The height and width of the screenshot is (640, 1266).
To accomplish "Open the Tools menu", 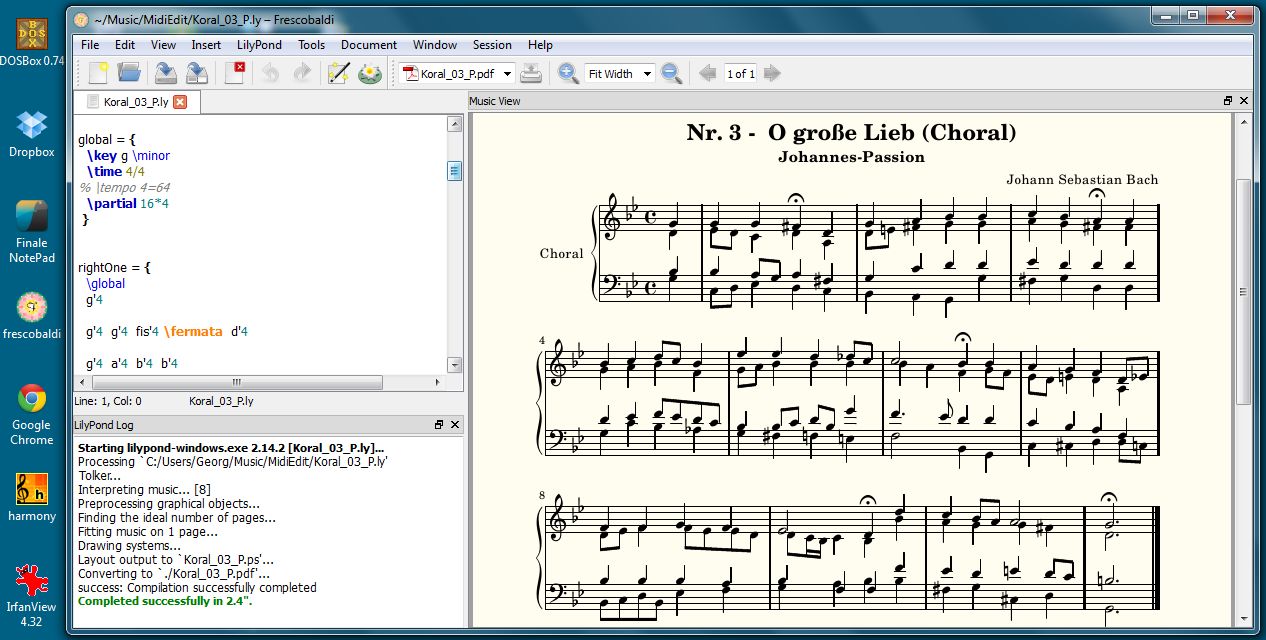I will point(311,44).
